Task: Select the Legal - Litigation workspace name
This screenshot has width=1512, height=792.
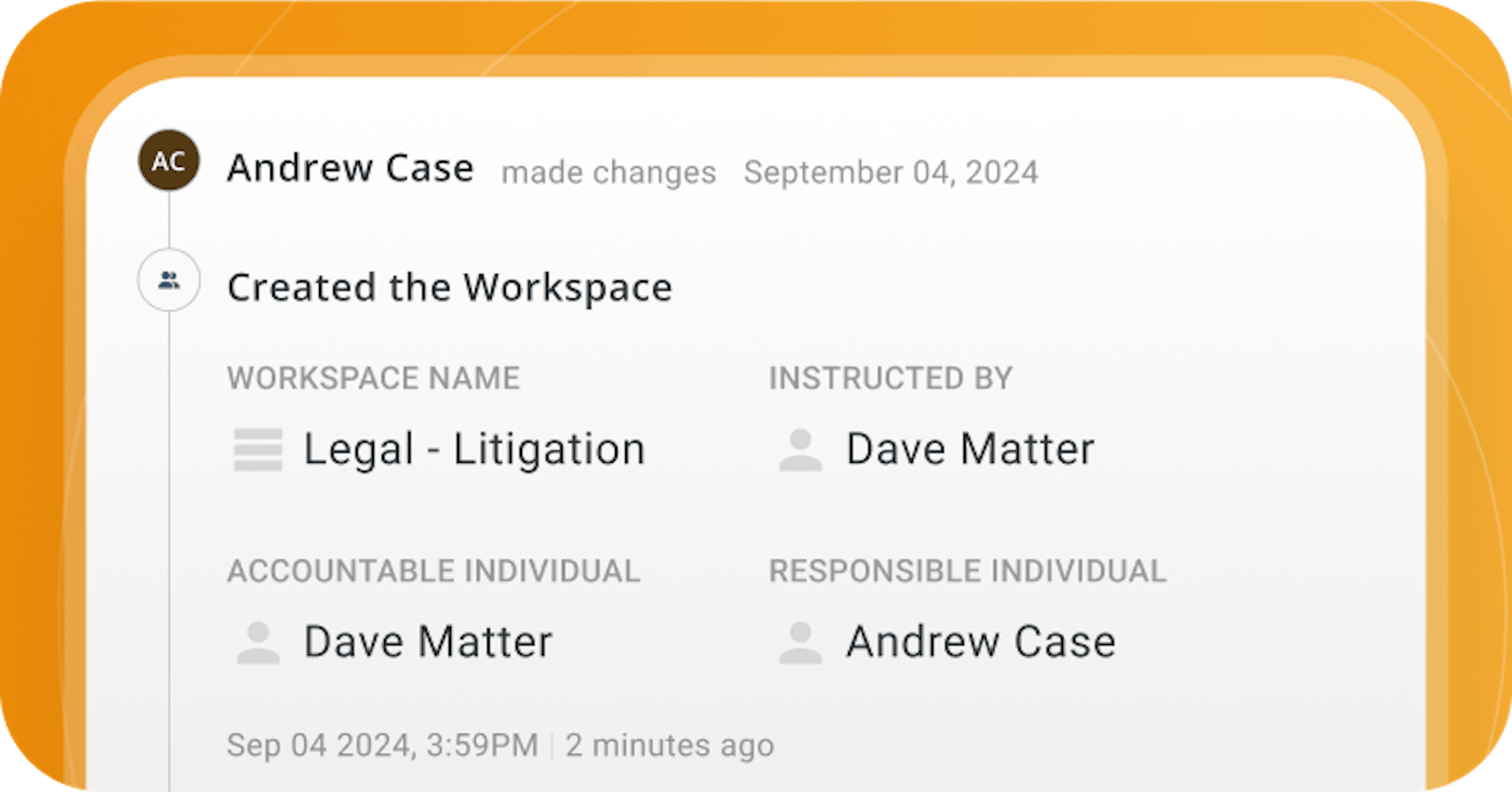Action: [474, 450]
